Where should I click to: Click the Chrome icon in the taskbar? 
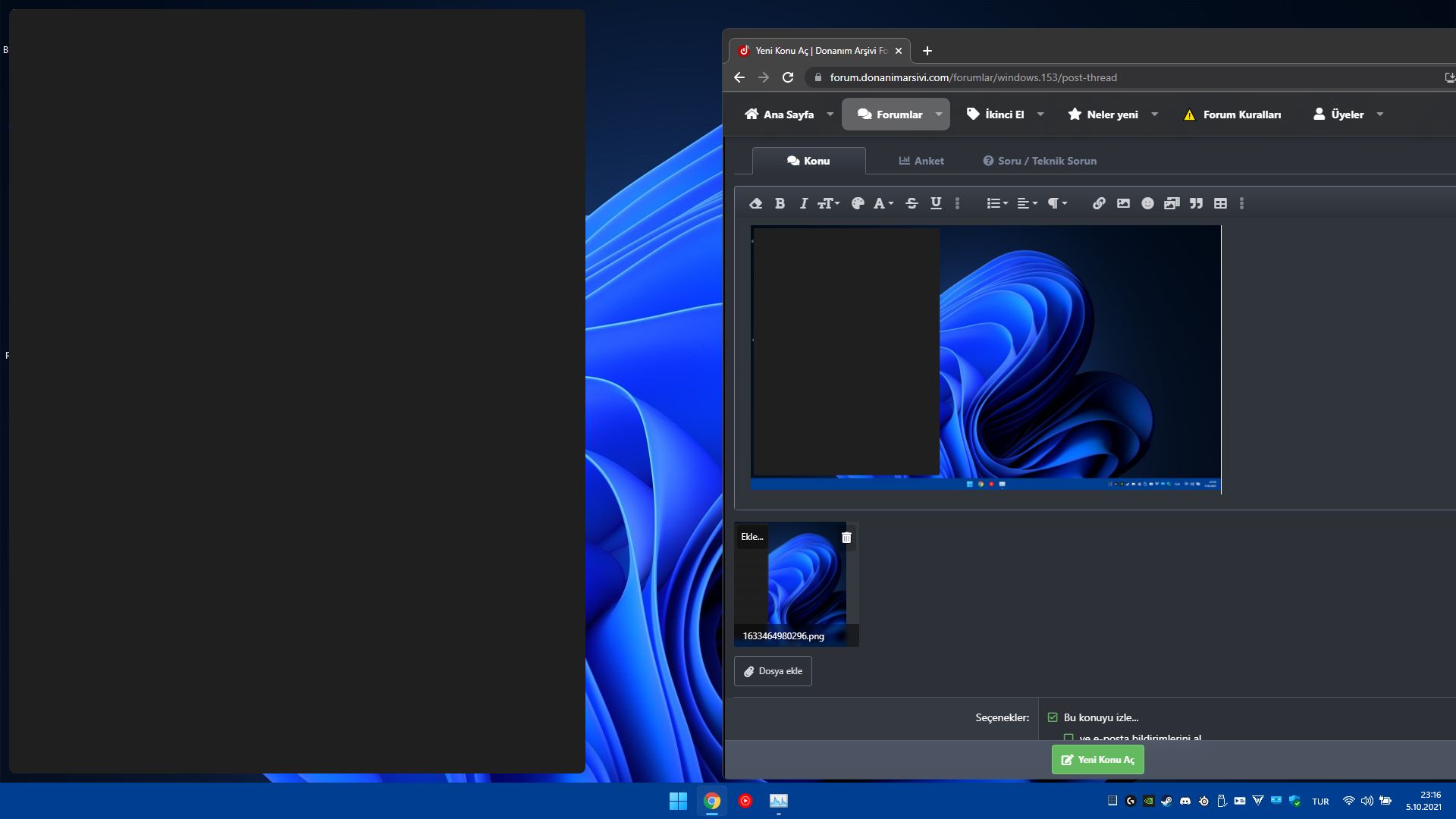(711, 801)
